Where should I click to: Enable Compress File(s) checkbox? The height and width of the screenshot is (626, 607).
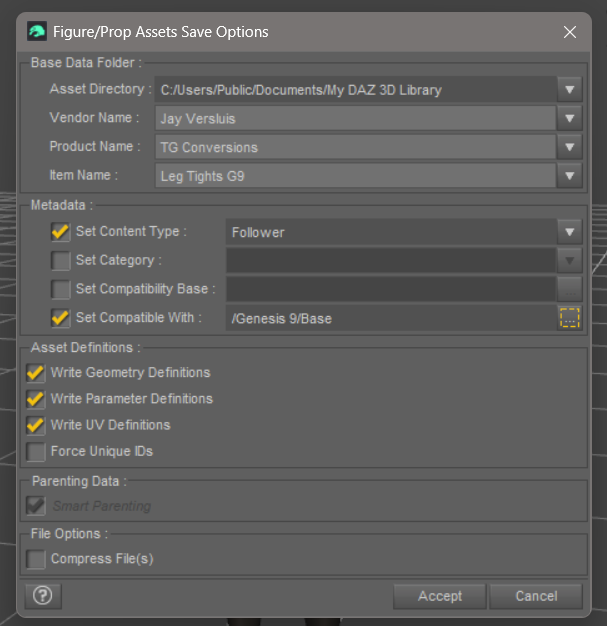click(36, 559)
